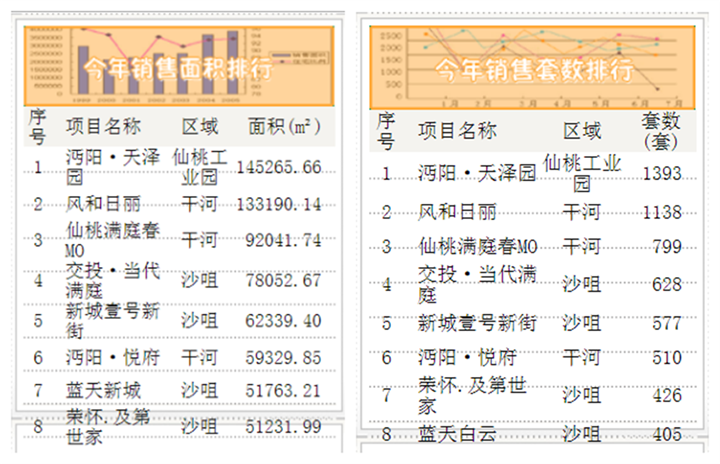The width and height of the screenshot is (720, 464).
Task: Click the units count 799
Action: (666, 247)
